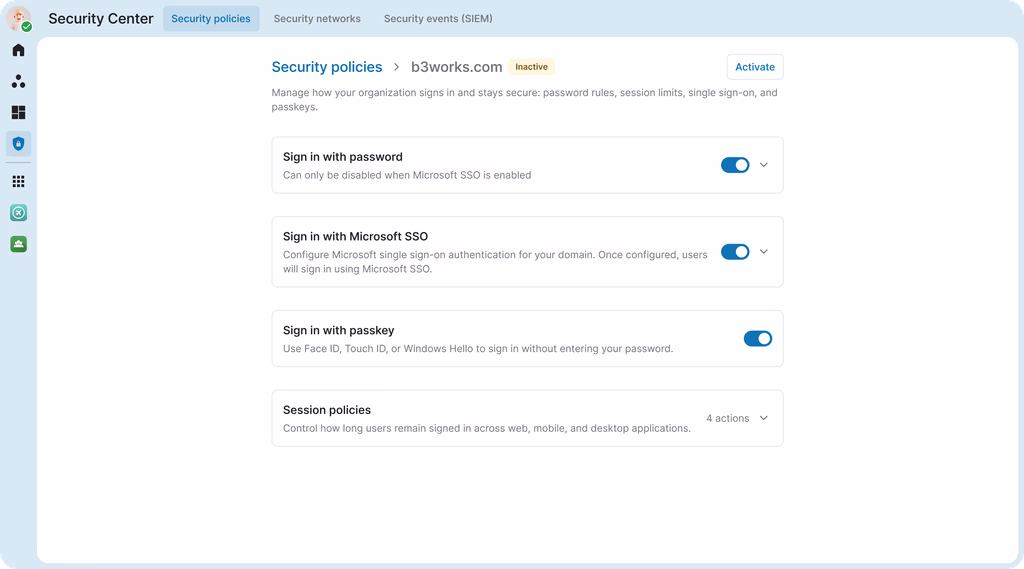Toggle off Sign in with password

coord(735,165)
